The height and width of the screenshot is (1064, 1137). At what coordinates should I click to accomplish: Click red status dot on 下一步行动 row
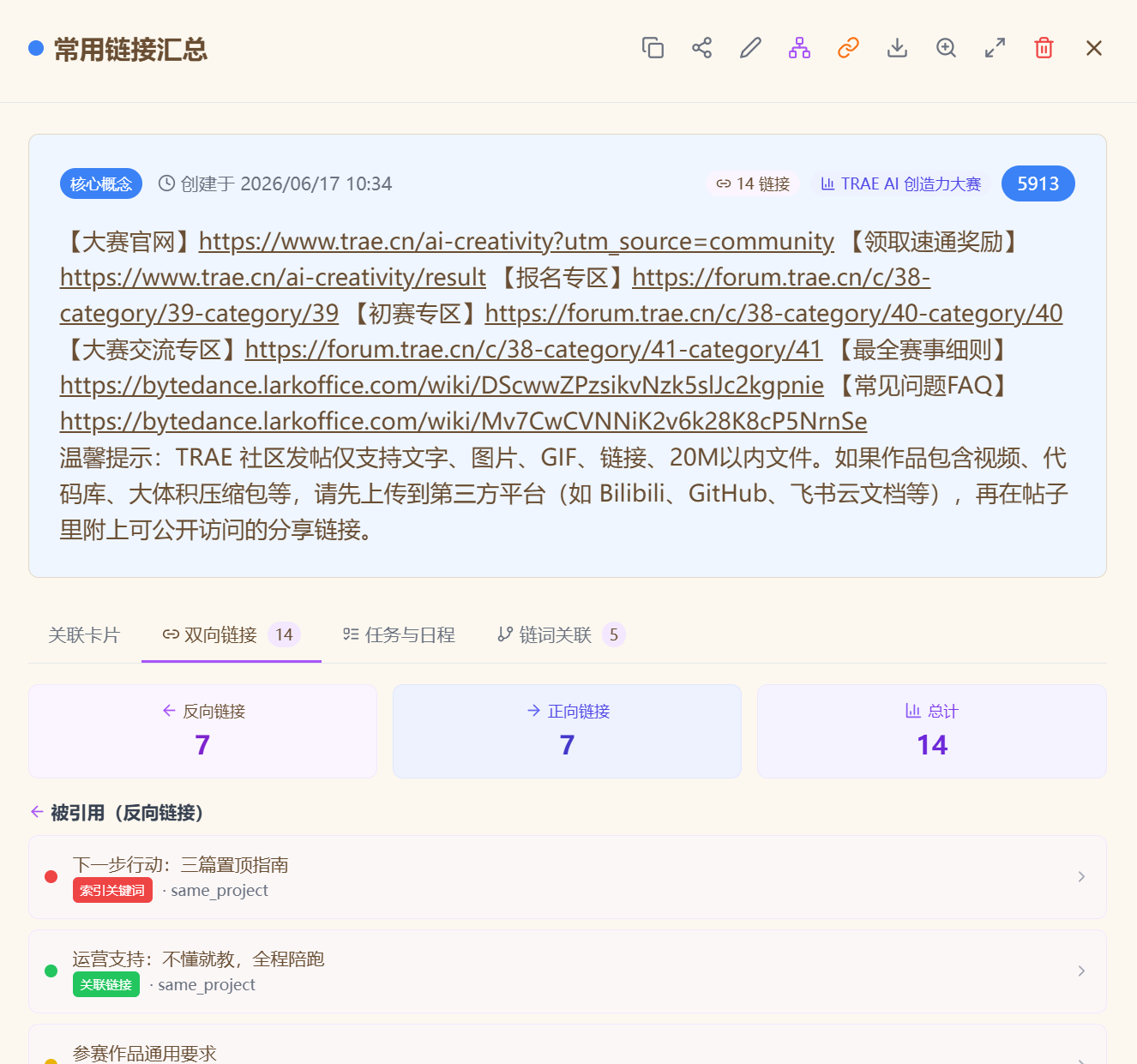(x=51, y=876)
